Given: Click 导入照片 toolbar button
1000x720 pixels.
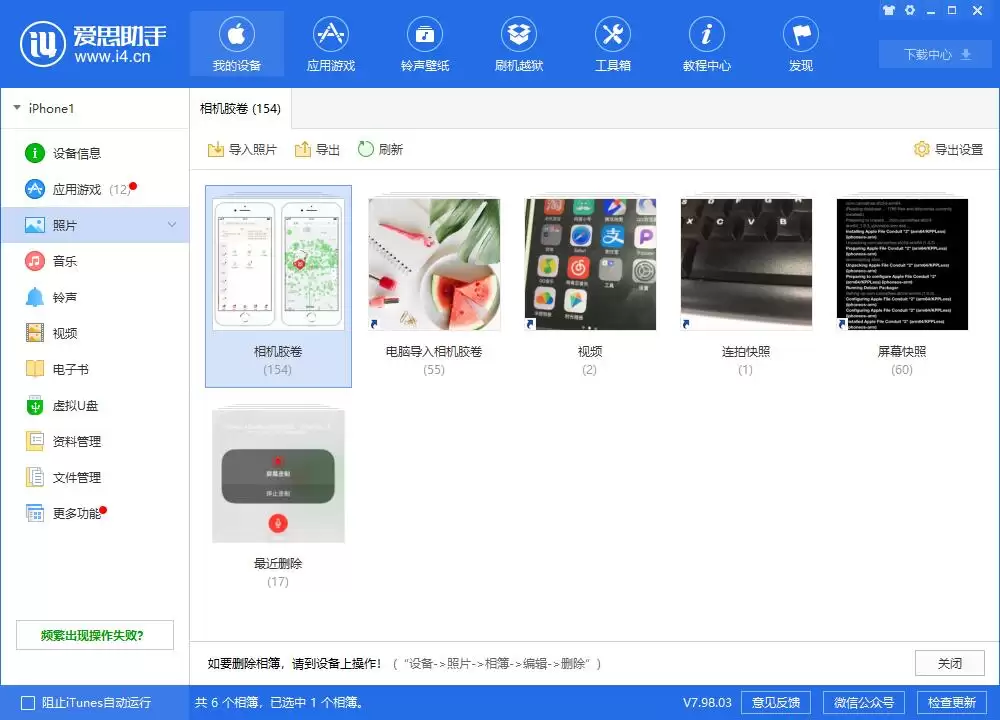Looking at the screenshot, I should [x=242, y=149].
